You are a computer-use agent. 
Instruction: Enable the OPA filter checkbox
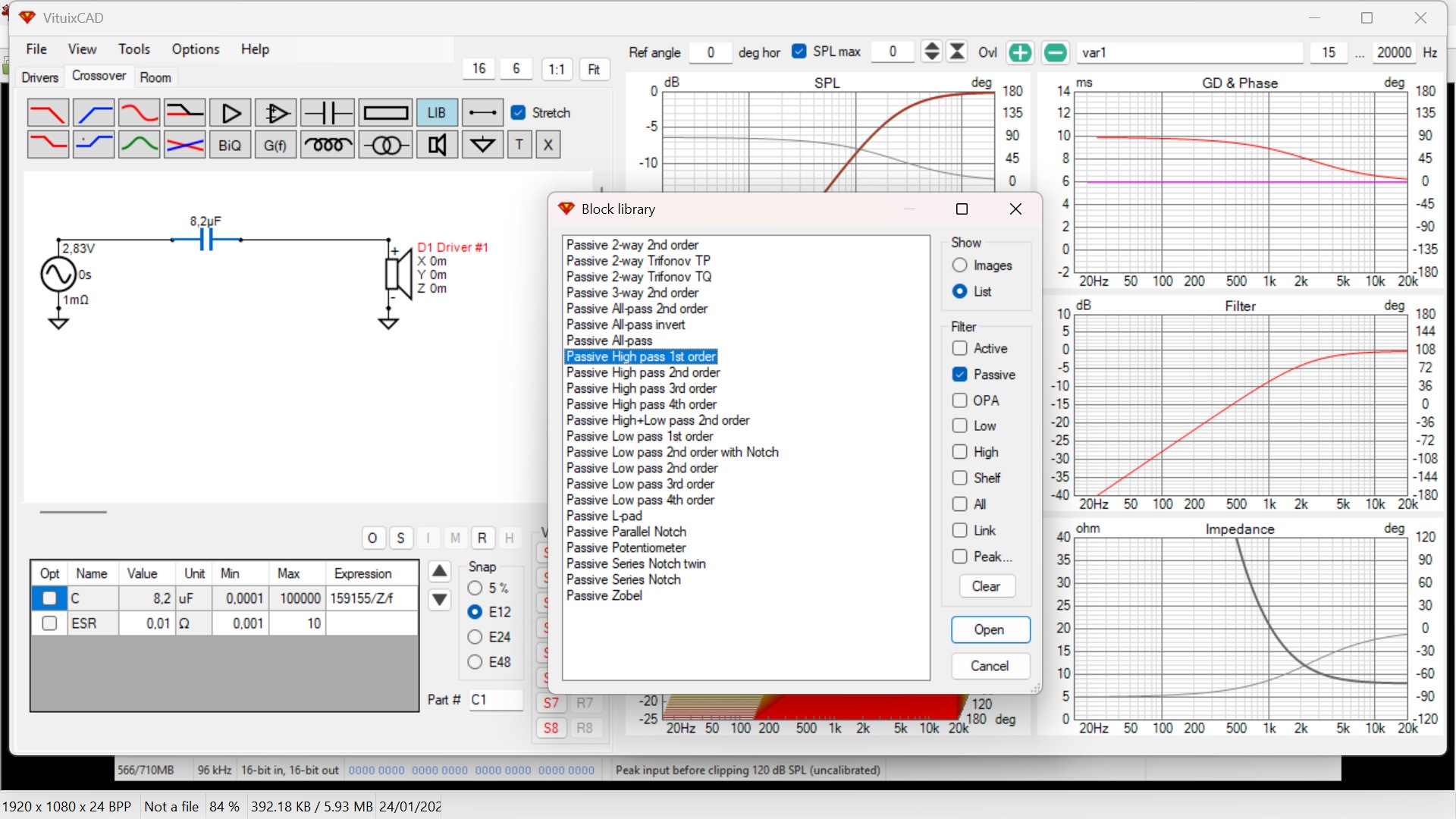coord(960,400)
